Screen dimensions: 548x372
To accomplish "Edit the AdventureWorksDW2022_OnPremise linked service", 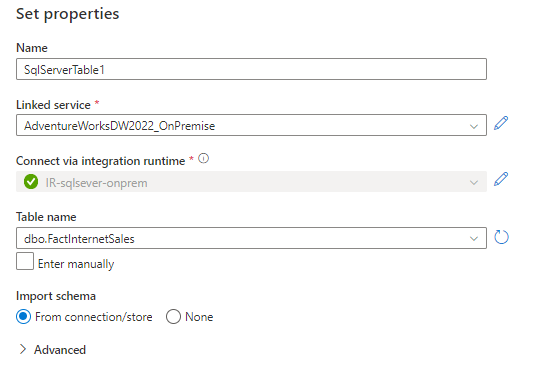I will (501, 123).
